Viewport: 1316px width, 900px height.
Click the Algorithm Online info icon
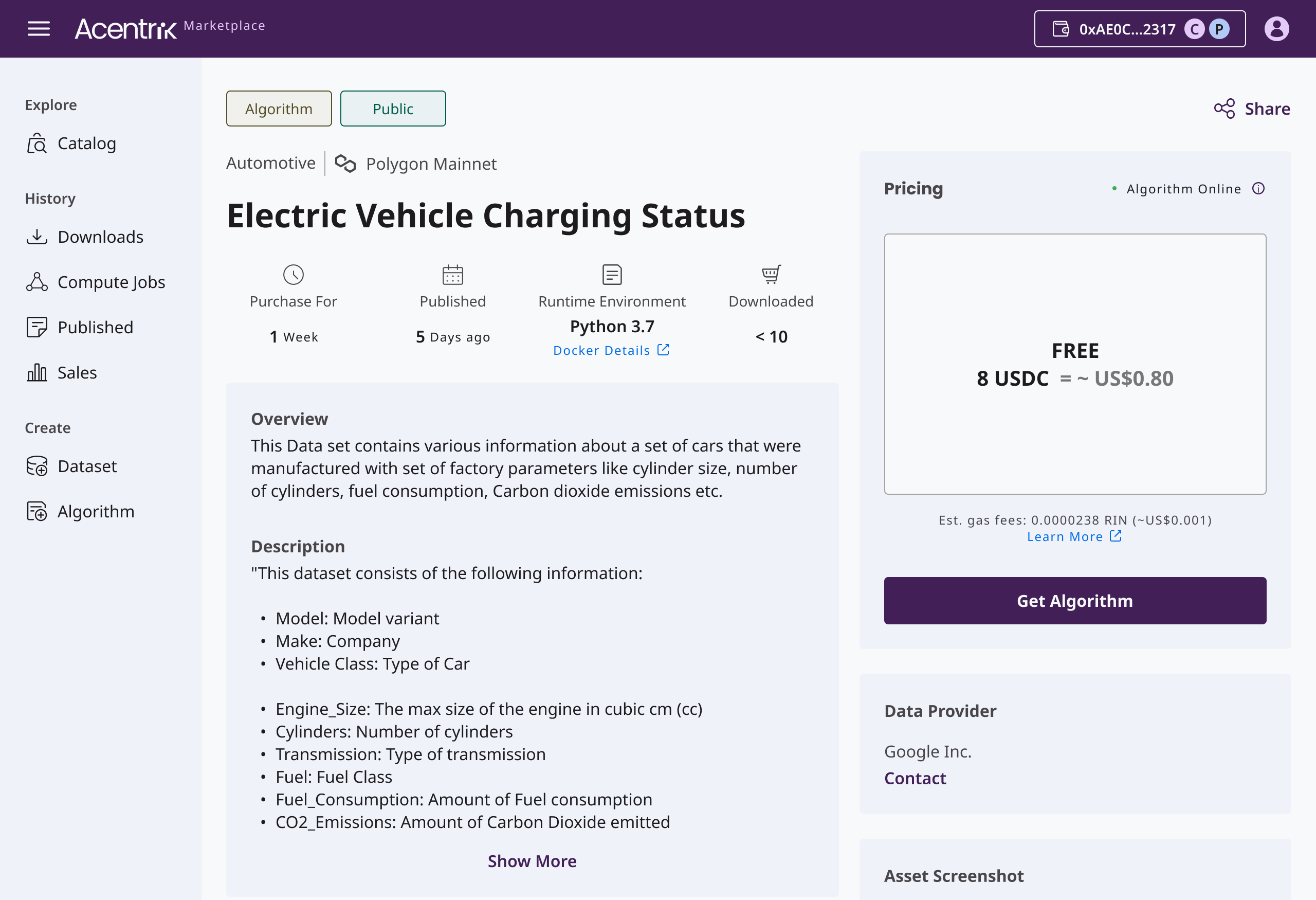tap(1258, 189)
